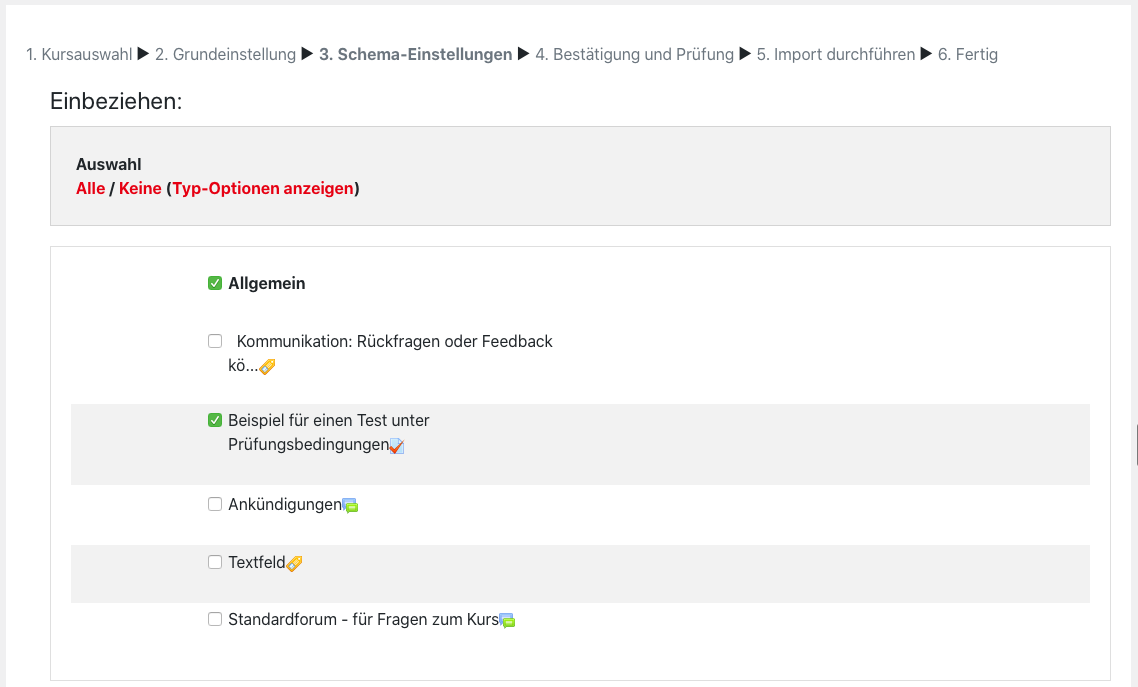Click step 4. Bestätigung und Prüfung
Image resolution: width=1138 pixels, height=687 pixels.
(x=634, y=54)
